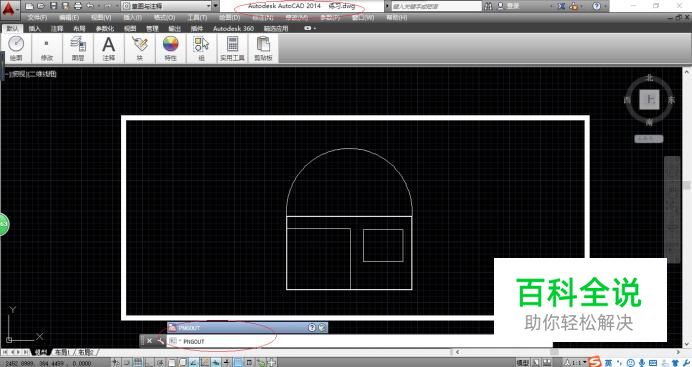
Task: Open the 块 (Block) ribbon panel
Action: coord(139,48)
